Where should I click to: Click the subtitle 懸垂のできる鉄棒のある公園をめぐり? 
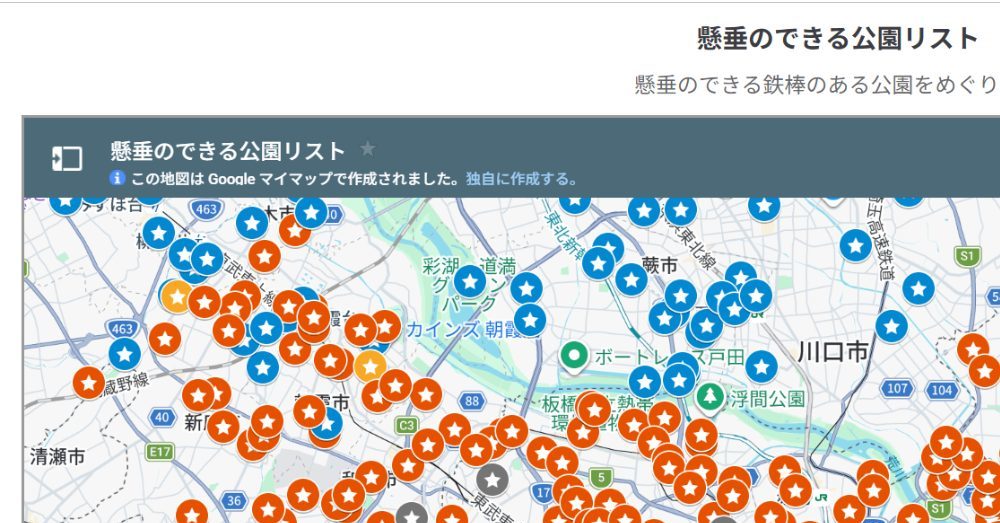(x=816, y=84)
